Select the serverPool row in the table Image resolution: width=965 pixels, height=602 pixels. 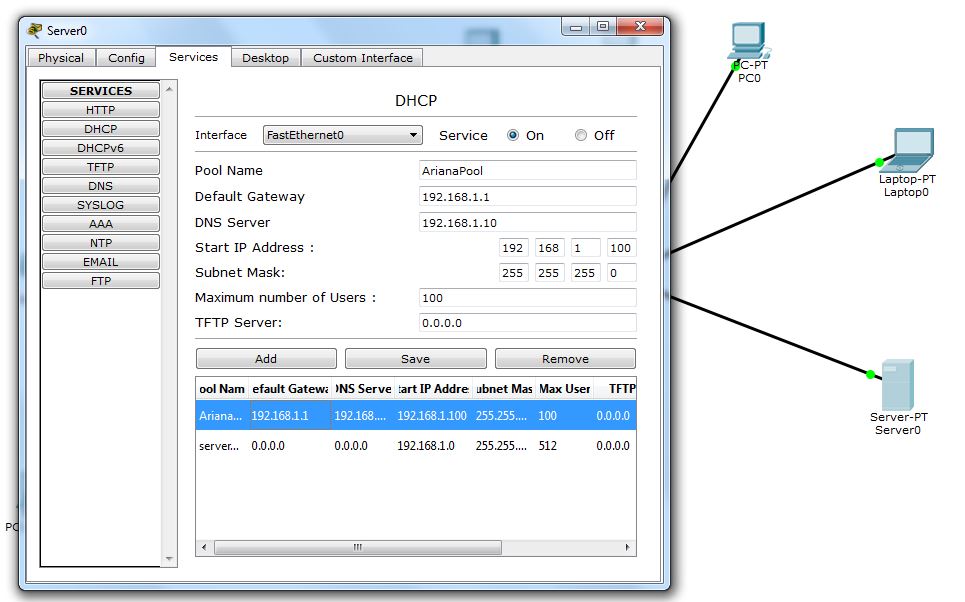click(x=415, y=446)
